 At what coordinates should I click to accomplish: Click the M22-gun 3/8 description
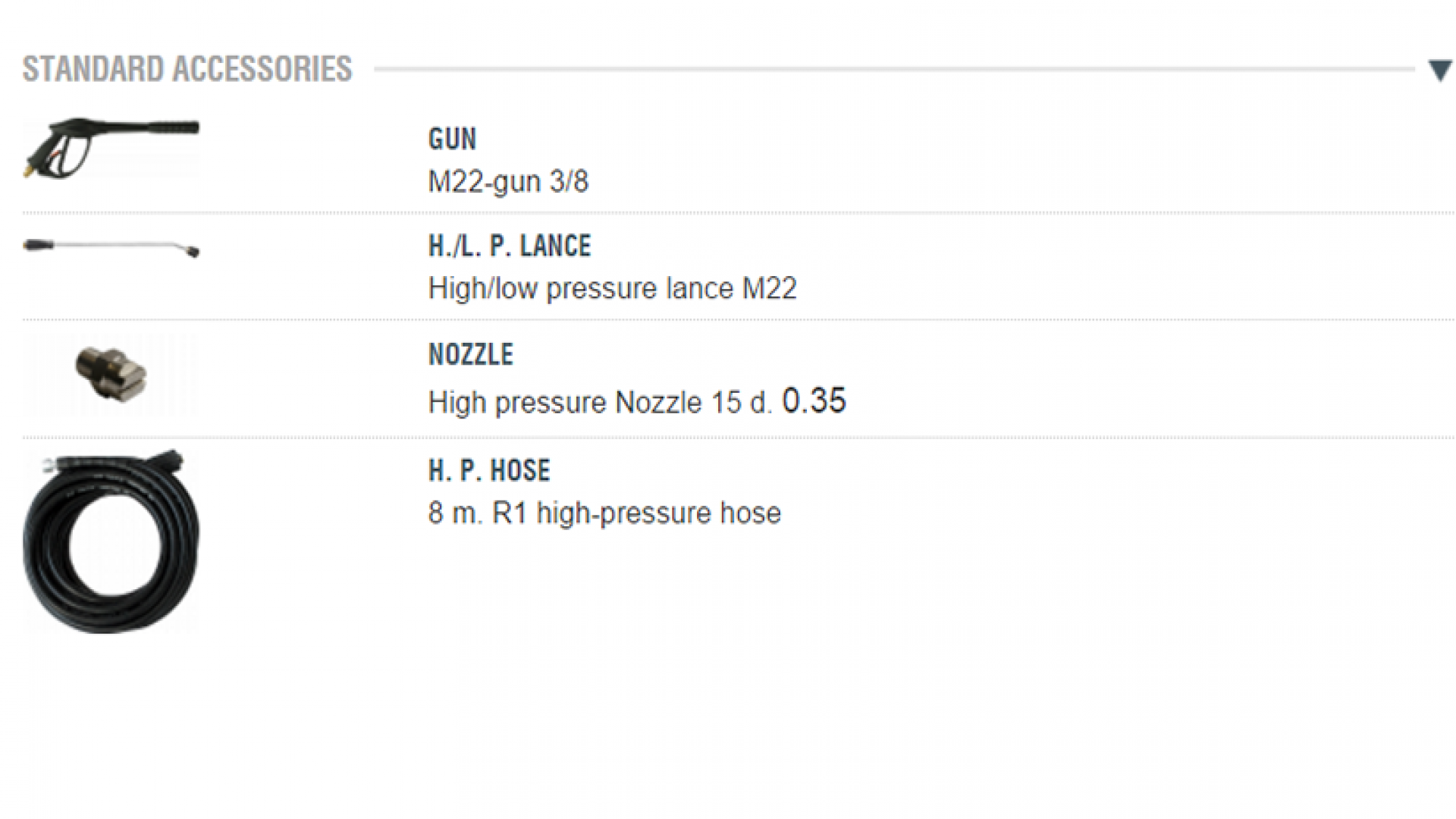click(508, 182)
